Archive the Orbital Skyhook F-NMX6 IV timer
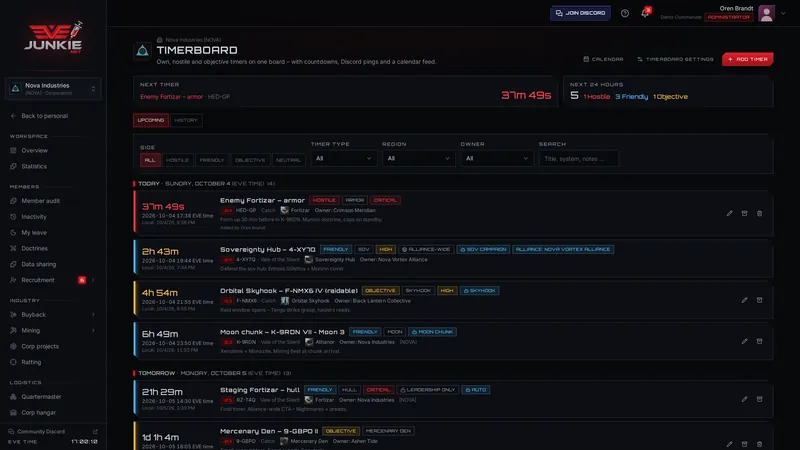The height and width of the screenshot is (450, 800). click(x=759, y=300)
